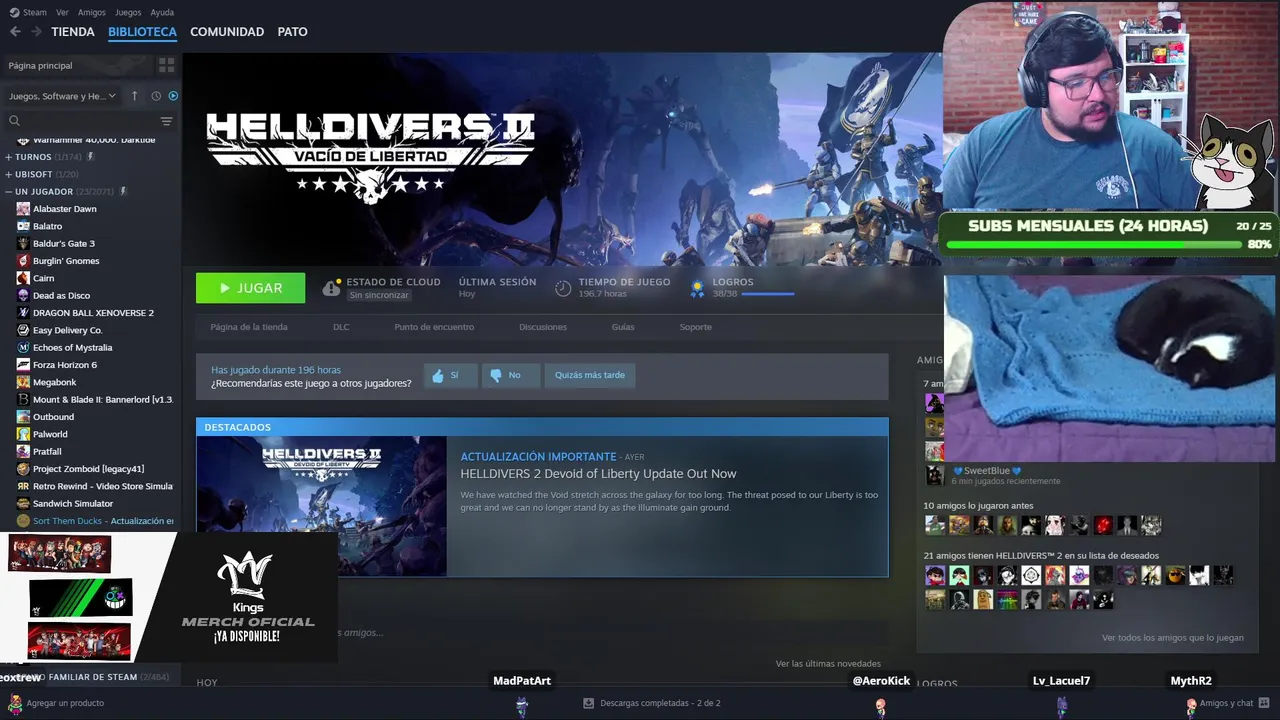Click the Balatro game icon
Viewport: 1280px width, 720px height.
tap(23, 226)
